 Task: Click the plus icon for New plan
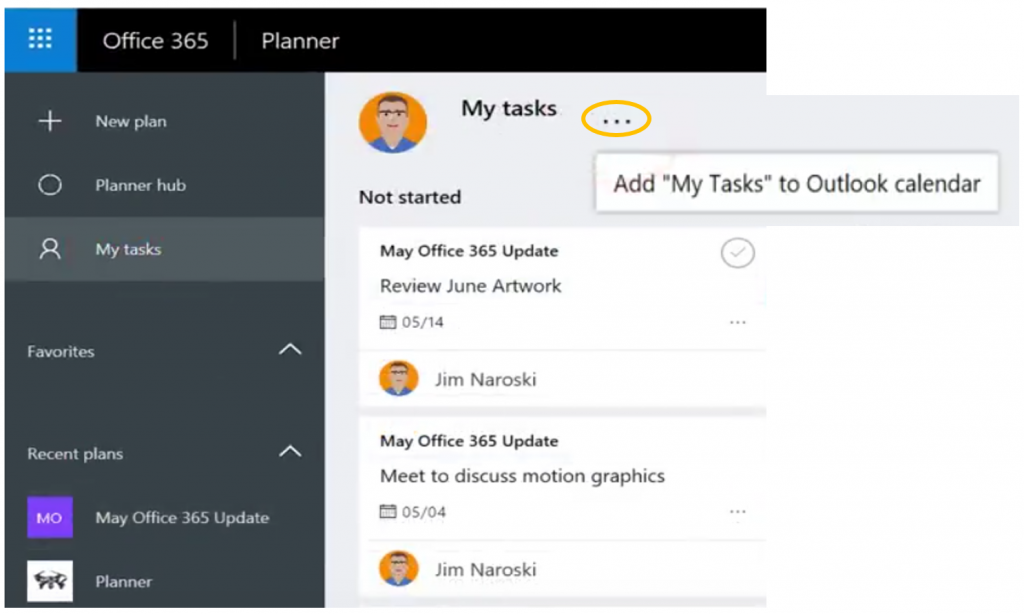pyautogui.click(x=50, y=121)
